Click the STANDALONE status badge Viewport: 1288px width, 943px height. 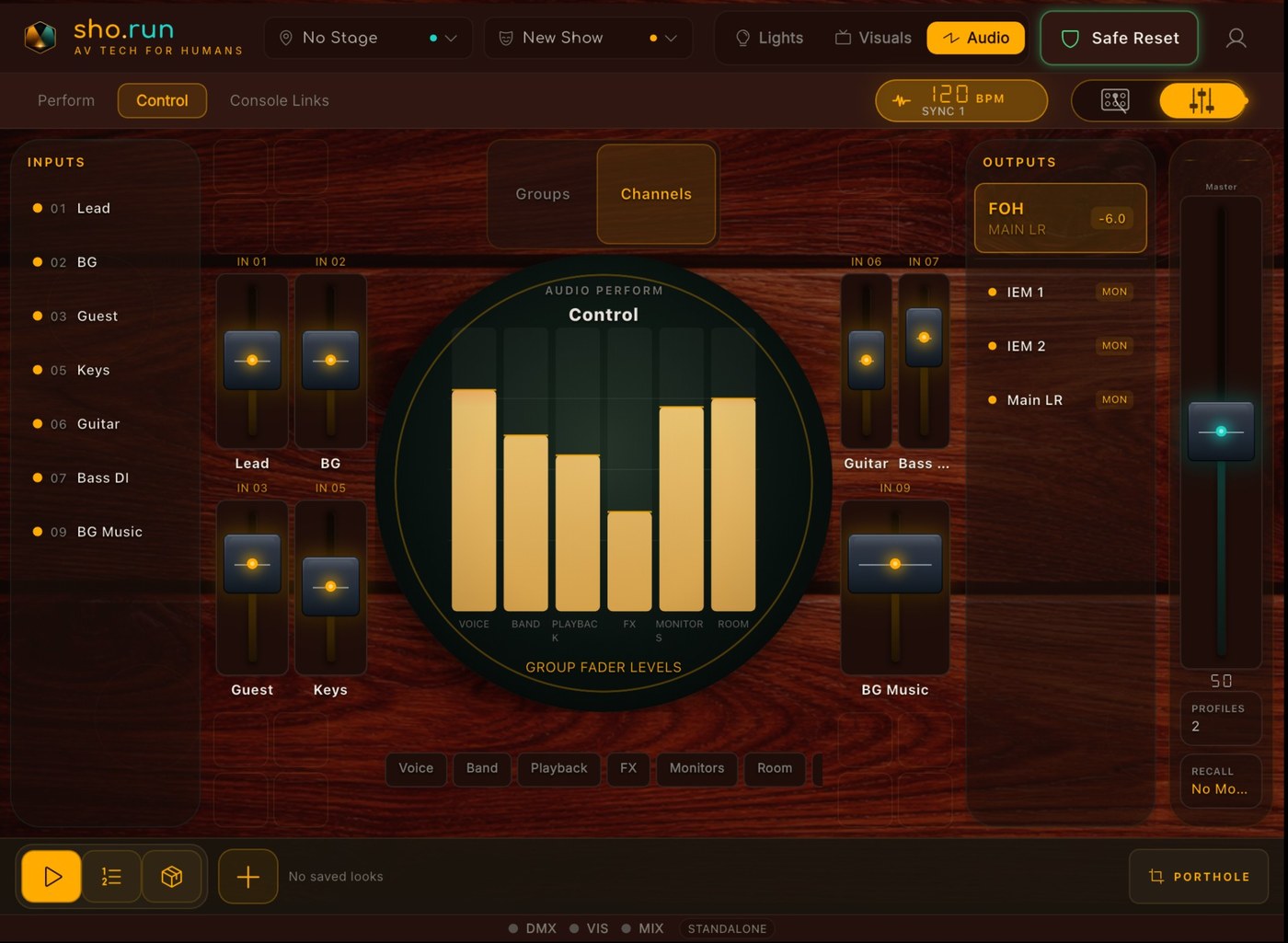[x=727, y=928]
